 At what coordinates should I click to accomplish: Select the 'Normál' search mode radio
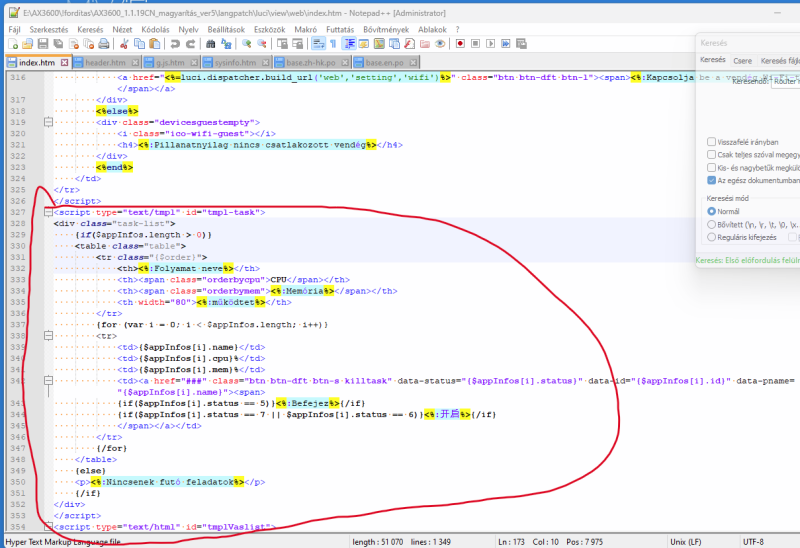pos(711,211)
